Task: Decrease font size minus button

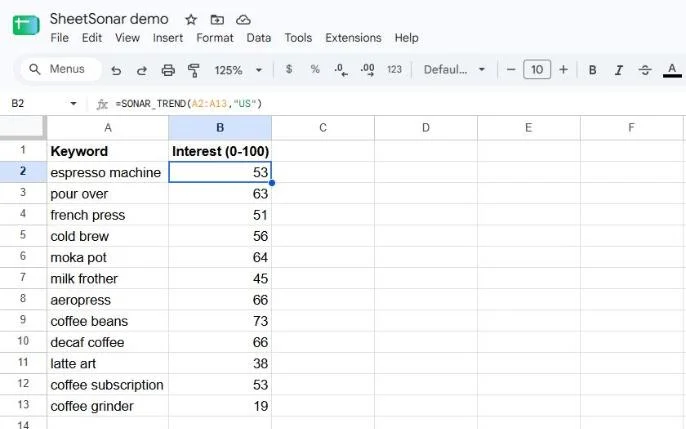Action: (511, 70)
